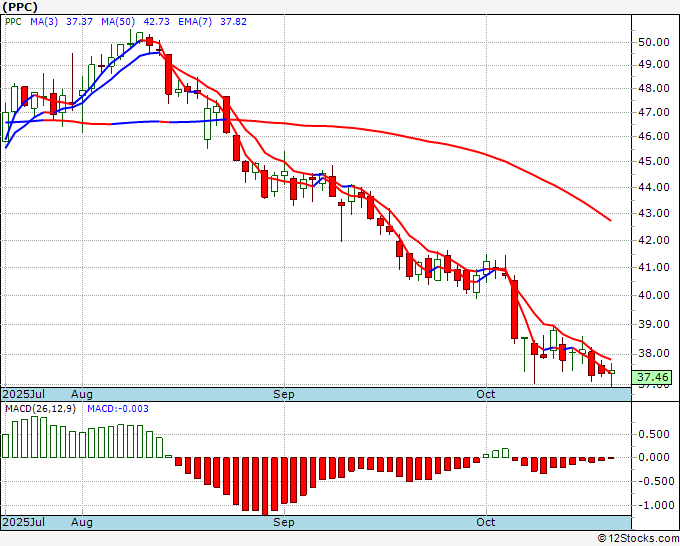Screen dimensions: 680x546
Task: Click the MACD:-0.003 value label
Action: click(118, 409)
